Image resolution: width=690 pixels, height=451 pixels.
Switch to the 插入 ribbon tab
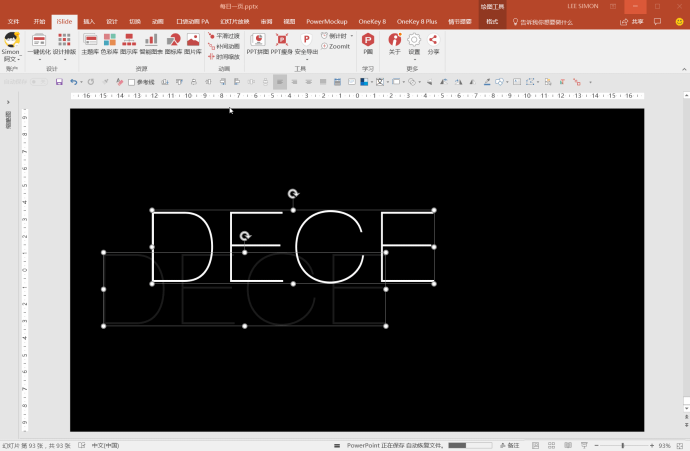point(89,20)
